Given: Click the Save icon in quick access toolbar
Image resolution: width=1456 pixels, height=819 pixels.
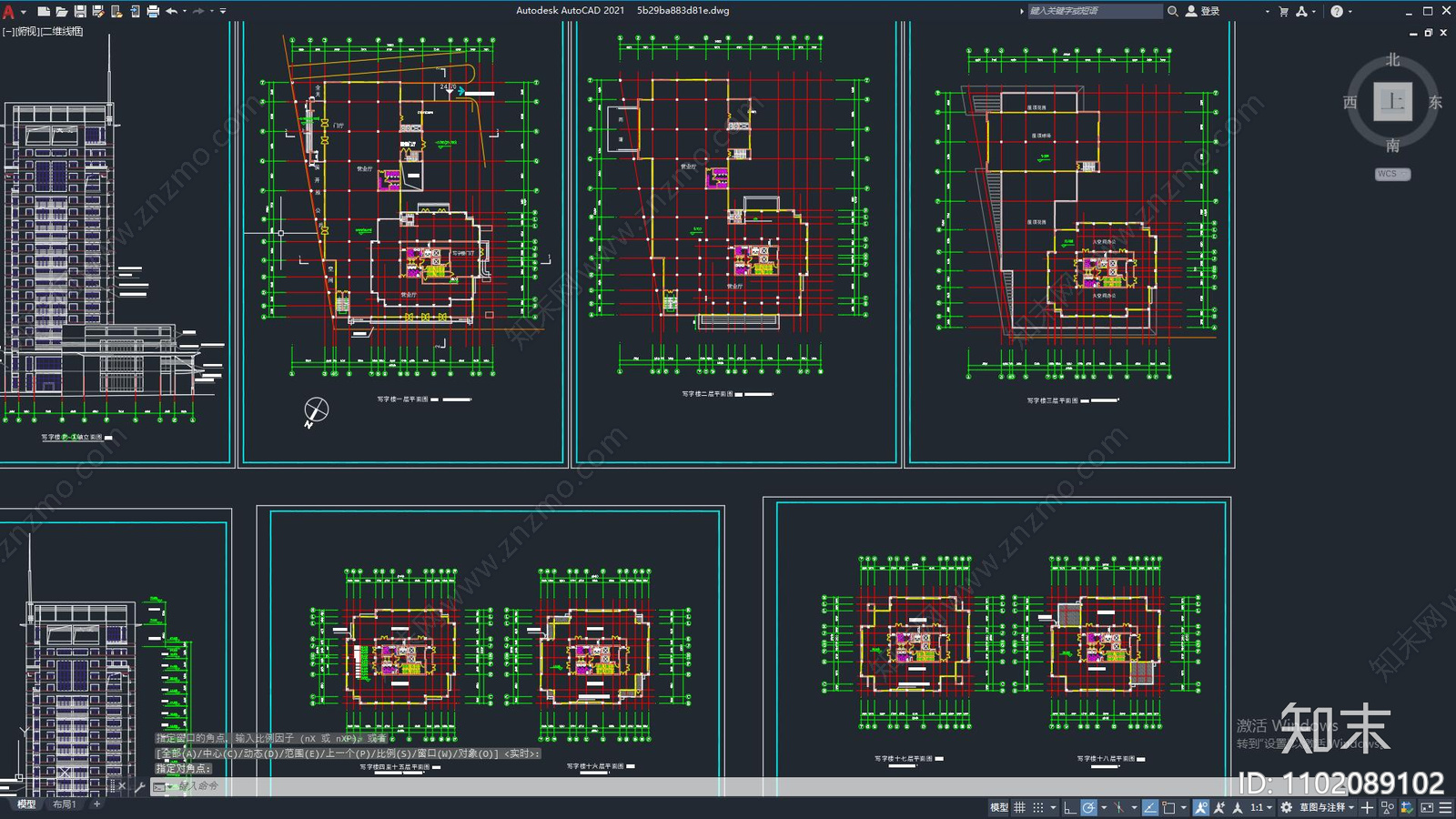Looking at the screenshot, I should (x=80, y=12).
